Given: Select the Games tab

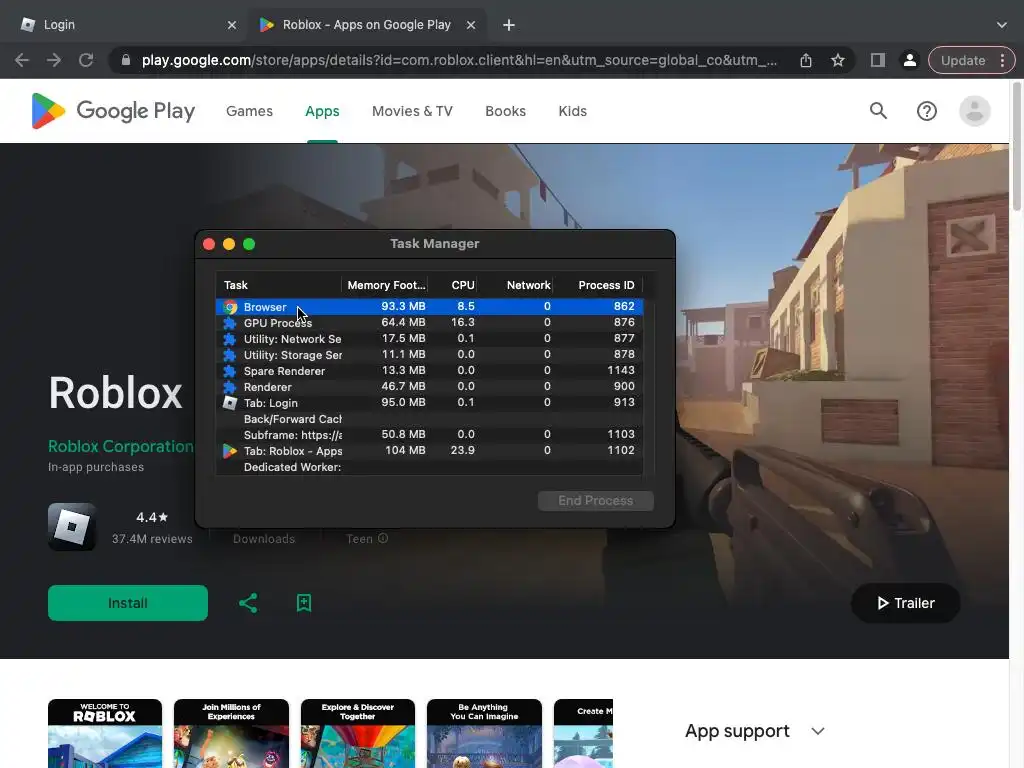Looking at the screenshot, I should coord(249,111).
